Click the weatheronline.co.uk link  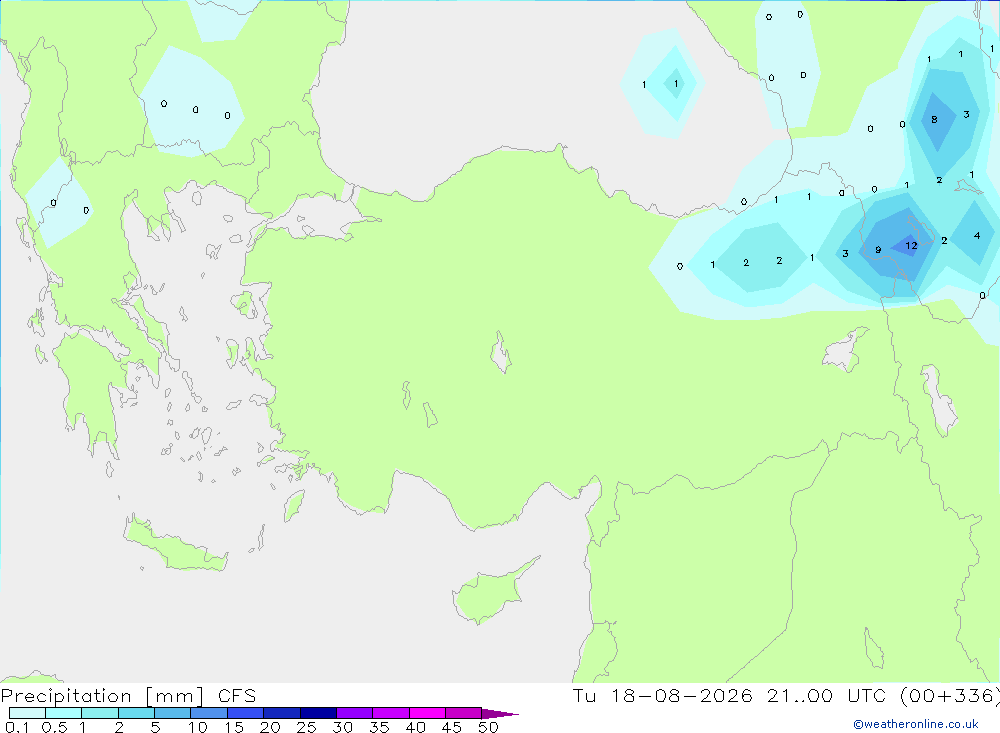pyautogui.click(x=916, y=724)
